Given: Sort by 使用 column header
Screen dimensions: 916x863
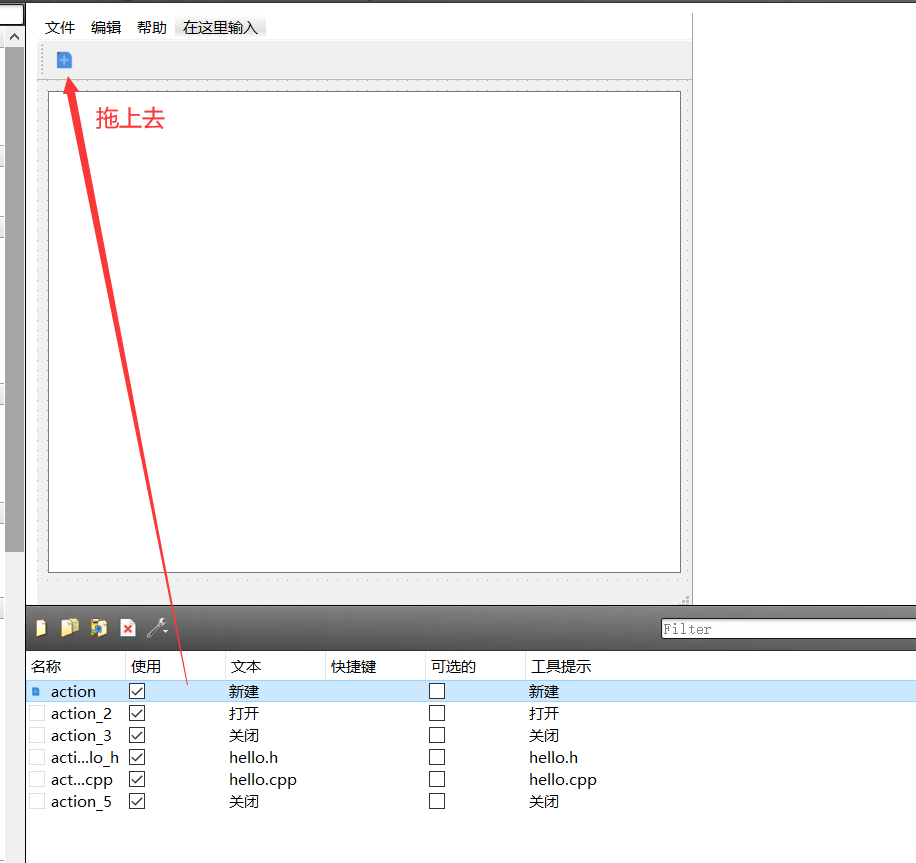Looking at the screenshot, I should coord(175,667).
